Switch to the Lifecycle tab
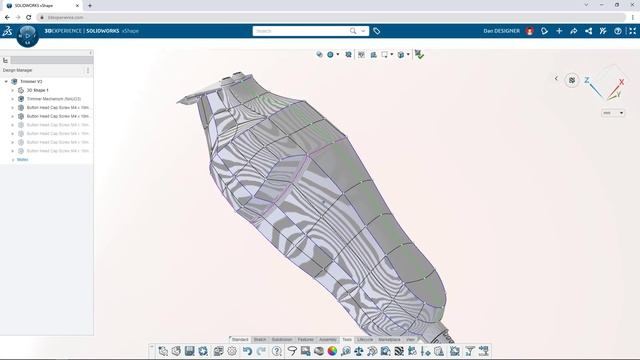 365,340
